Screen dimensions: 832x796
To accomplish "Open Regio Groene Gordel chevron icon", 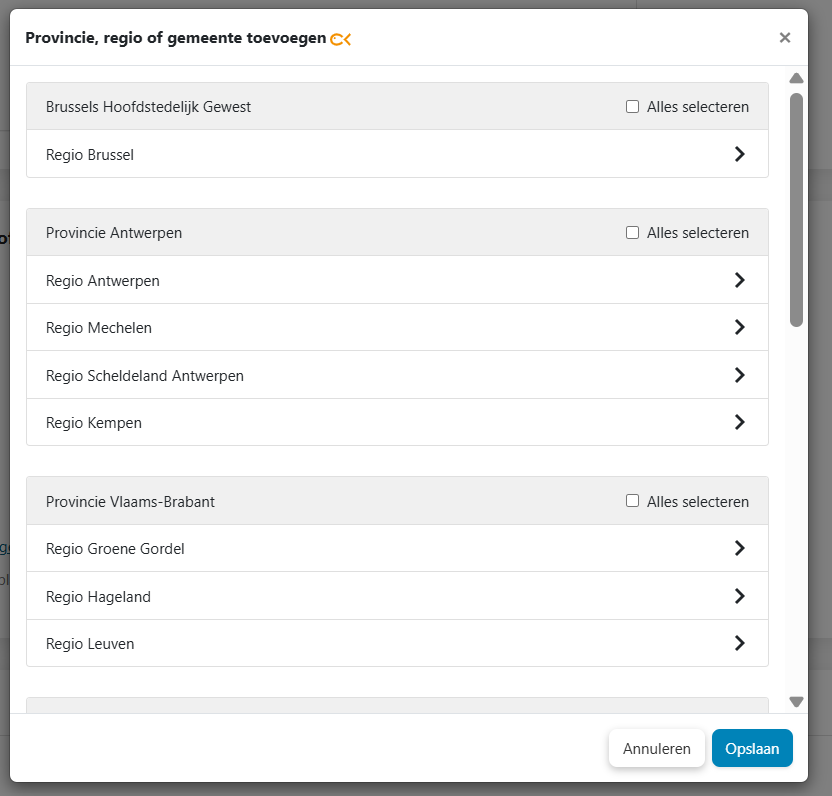I will coord(739,548).
